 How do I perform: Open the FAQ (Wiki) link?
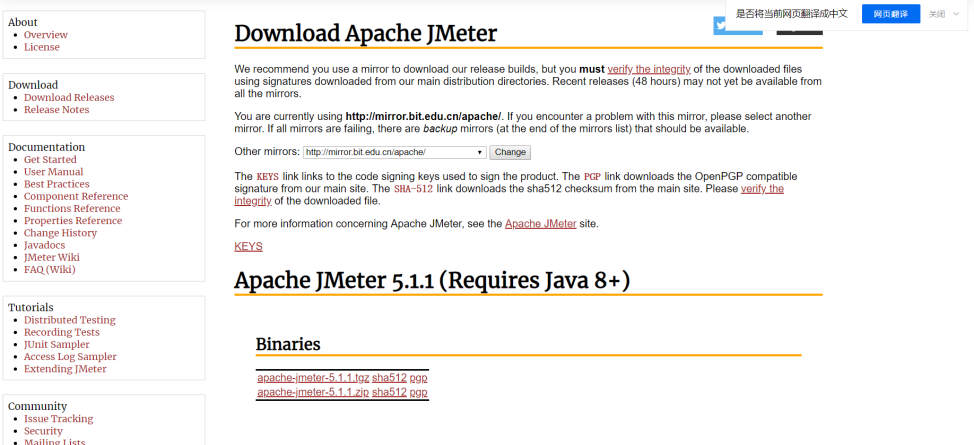[x=50, y=270]
